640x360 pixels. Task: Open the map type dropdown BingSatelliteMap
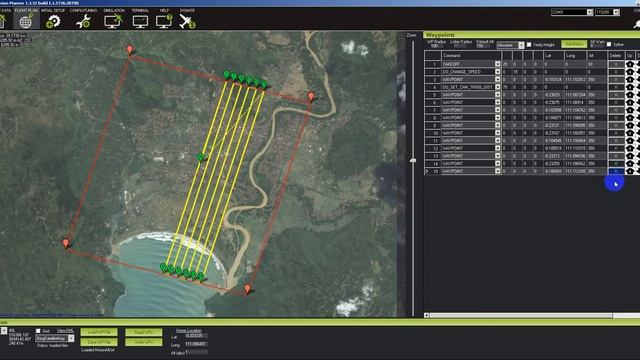coord(71,338)
